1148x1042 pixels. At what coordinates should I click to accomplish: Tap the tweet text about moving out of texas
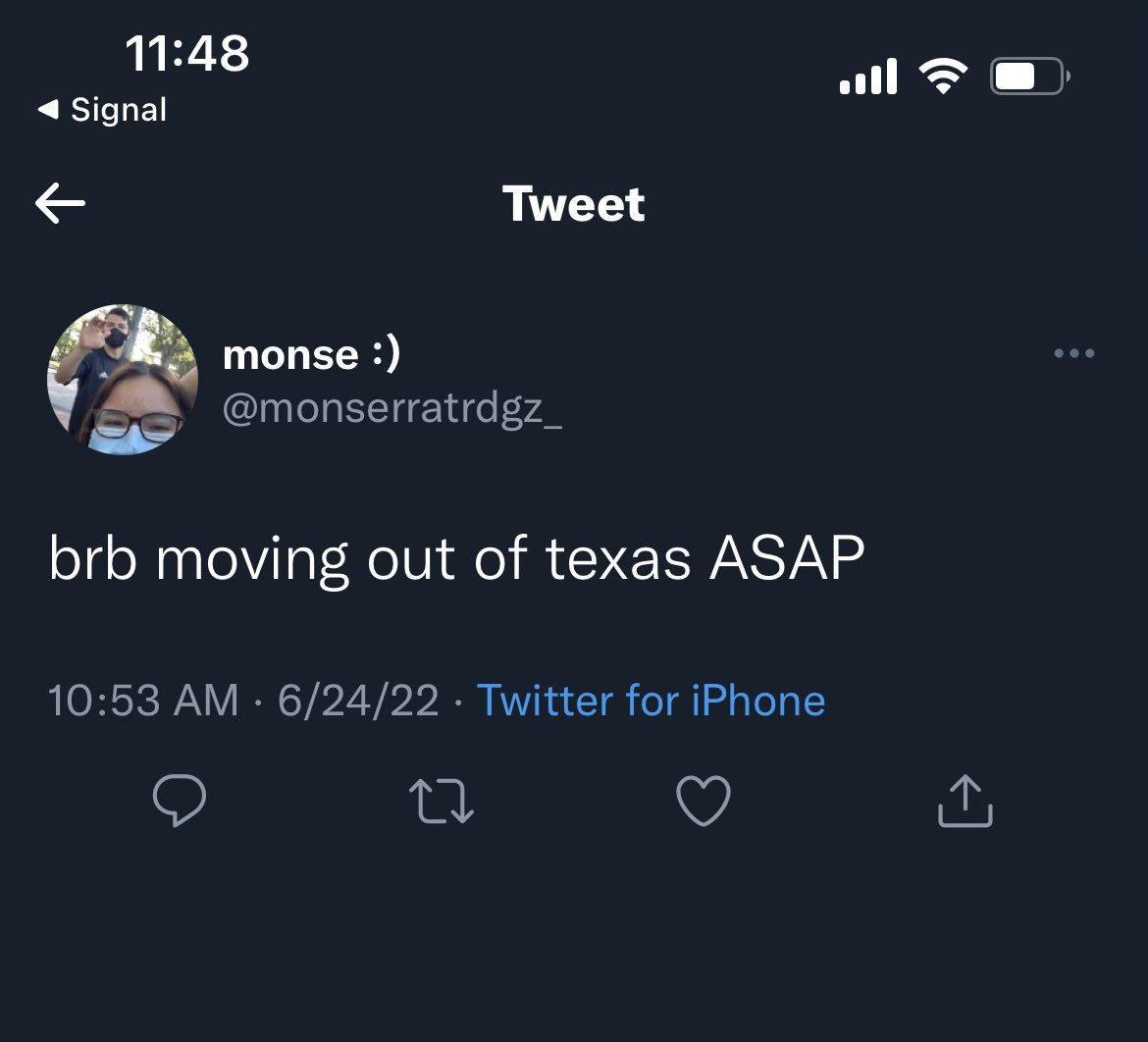point(457,558)
